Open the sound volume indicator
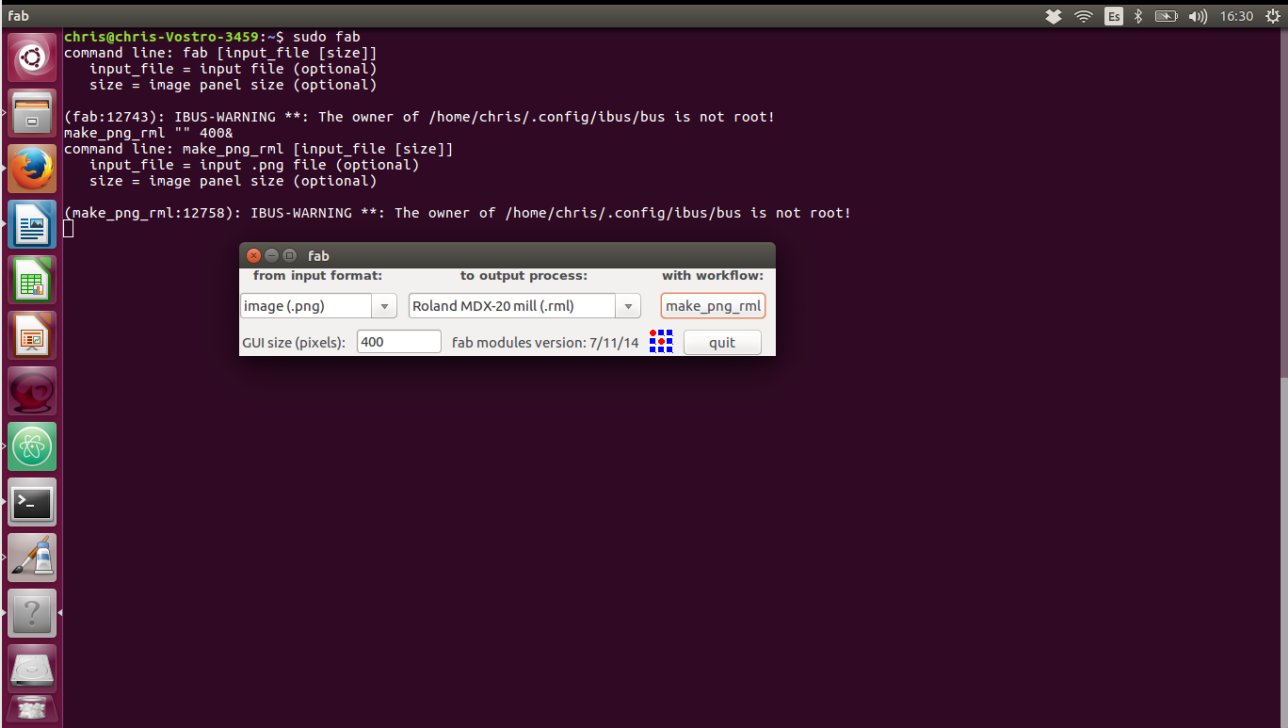Image resolution: width=1288 pixels, height=728 pixels. tap(1198, 16)
